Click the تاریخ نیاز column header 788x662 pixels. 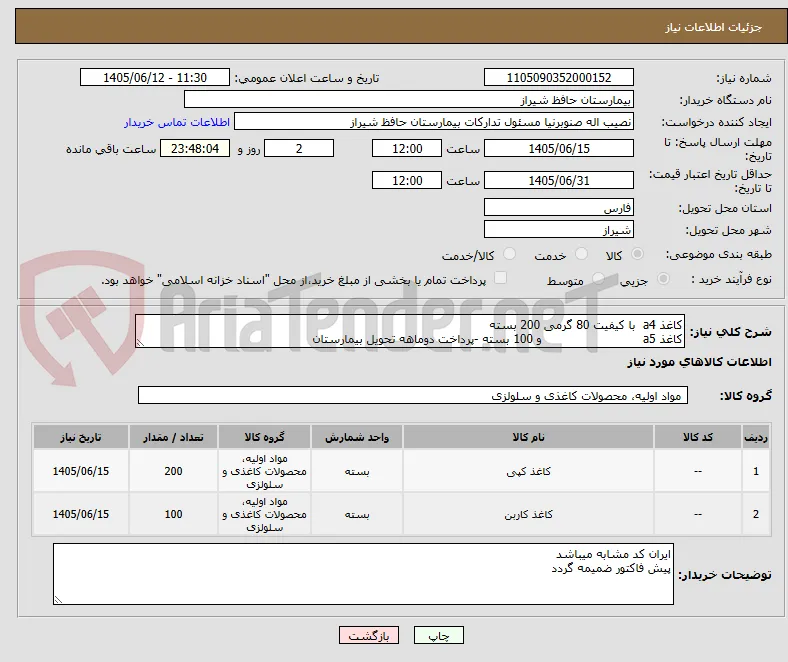(81, 437)
